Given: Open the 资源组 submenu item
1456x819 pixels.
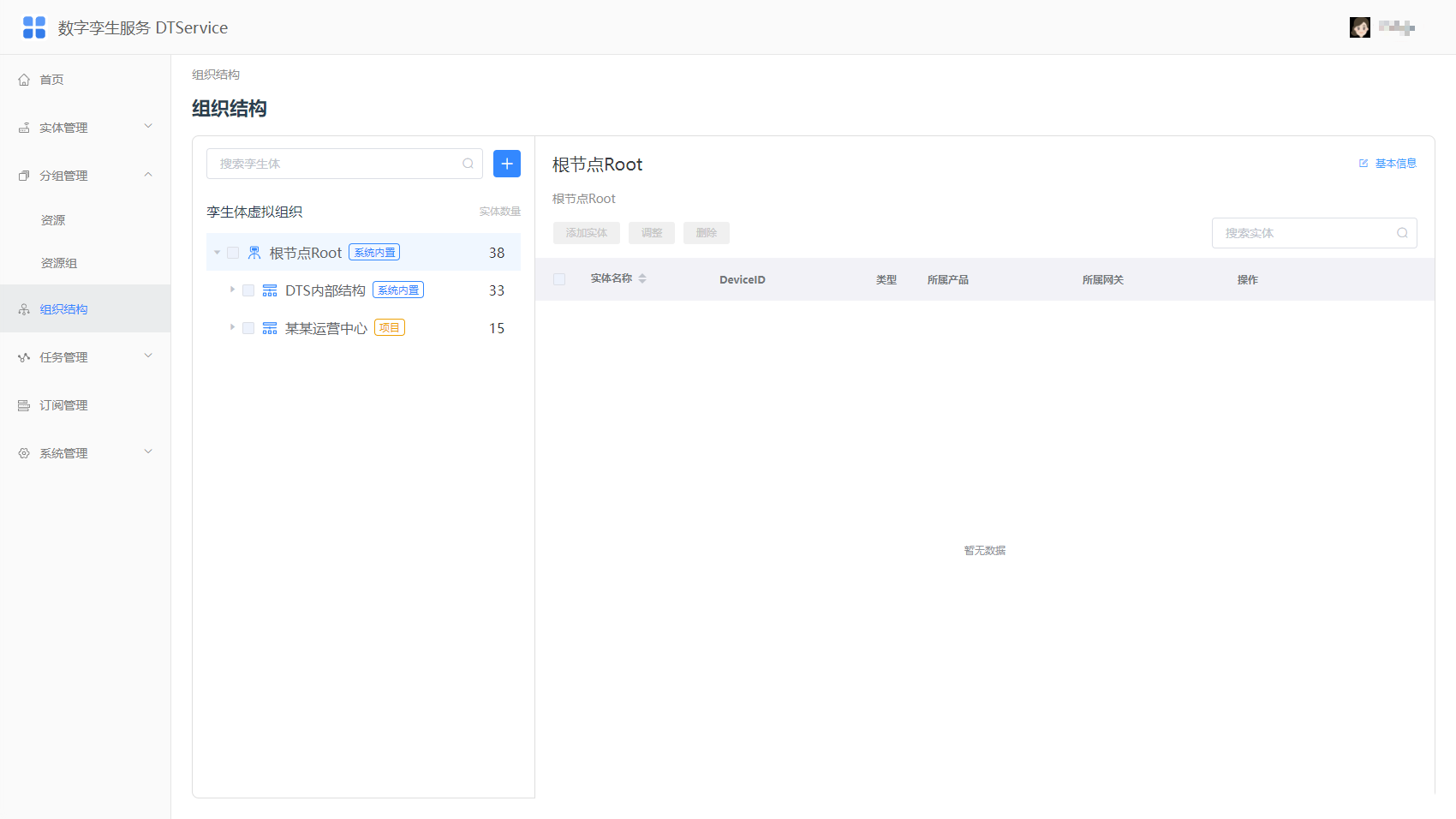Looking at the screenshot, I should [85, 263].
